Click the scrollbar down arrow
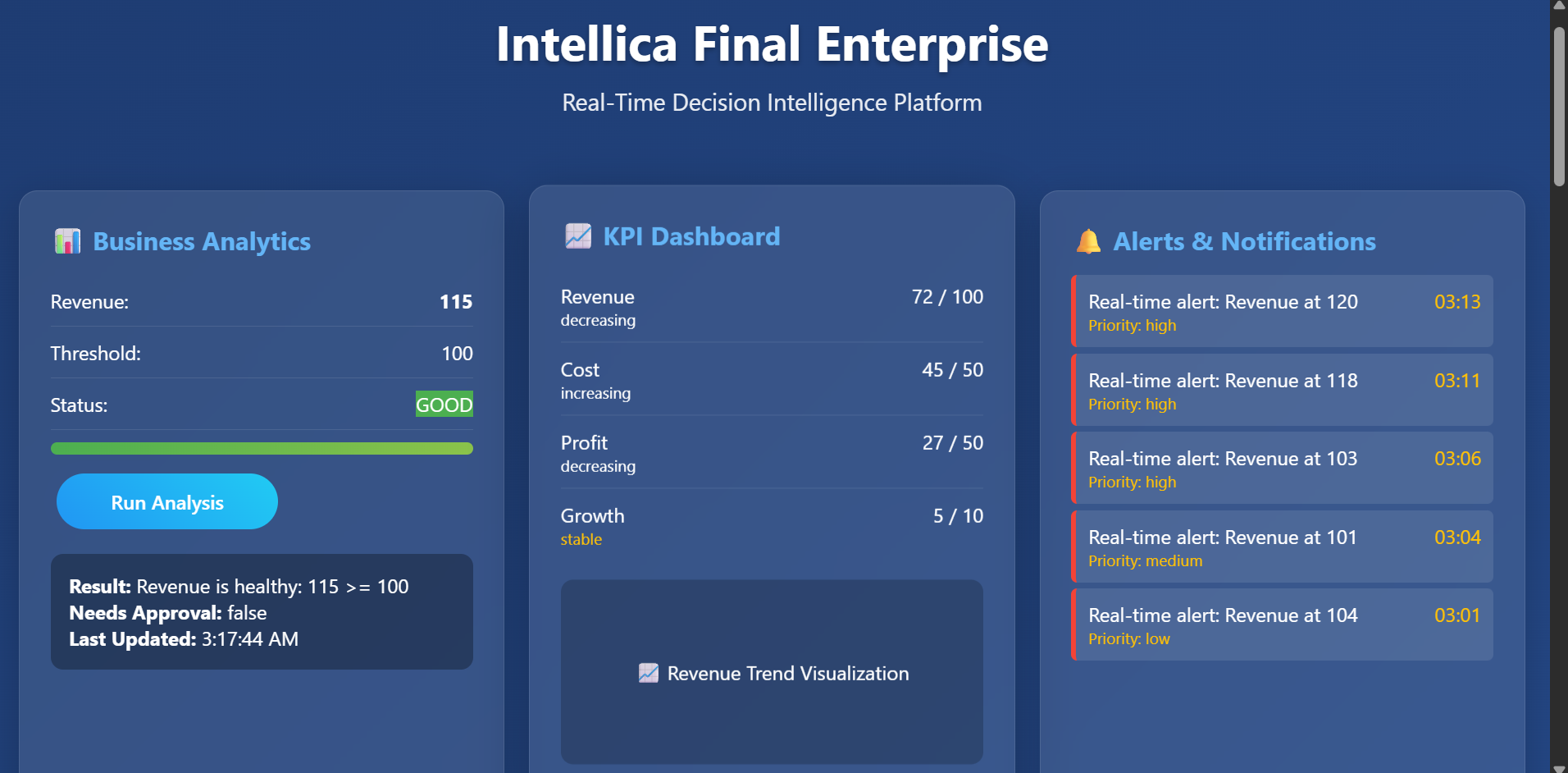Viewport: 1568px width, 773px height. click(1559, 768)
